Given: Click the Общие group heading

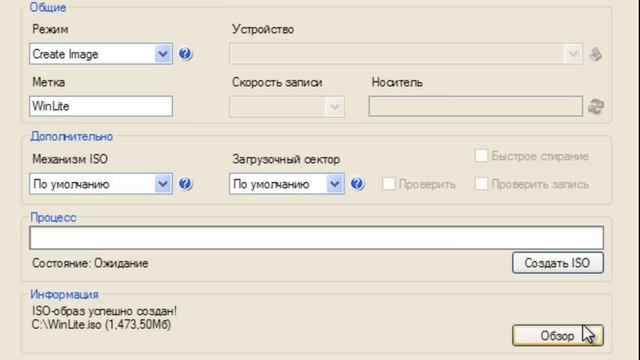Looking at the screenshot, I should [x=48, y=7].
